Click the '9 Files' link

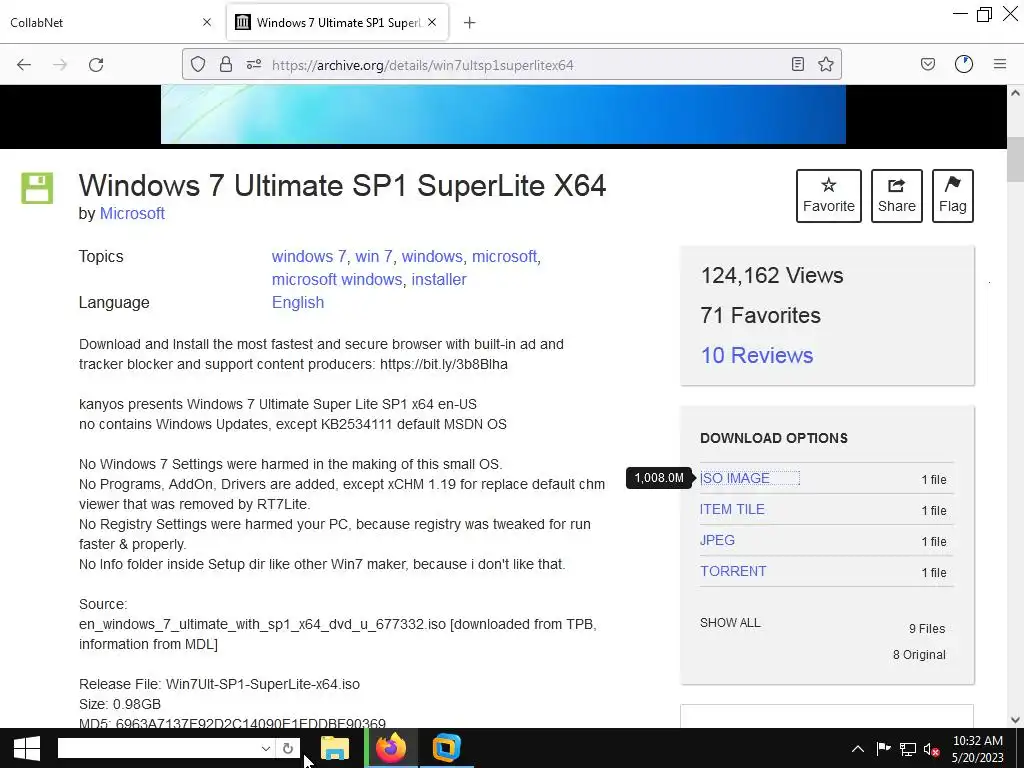(x=927, y=629)
